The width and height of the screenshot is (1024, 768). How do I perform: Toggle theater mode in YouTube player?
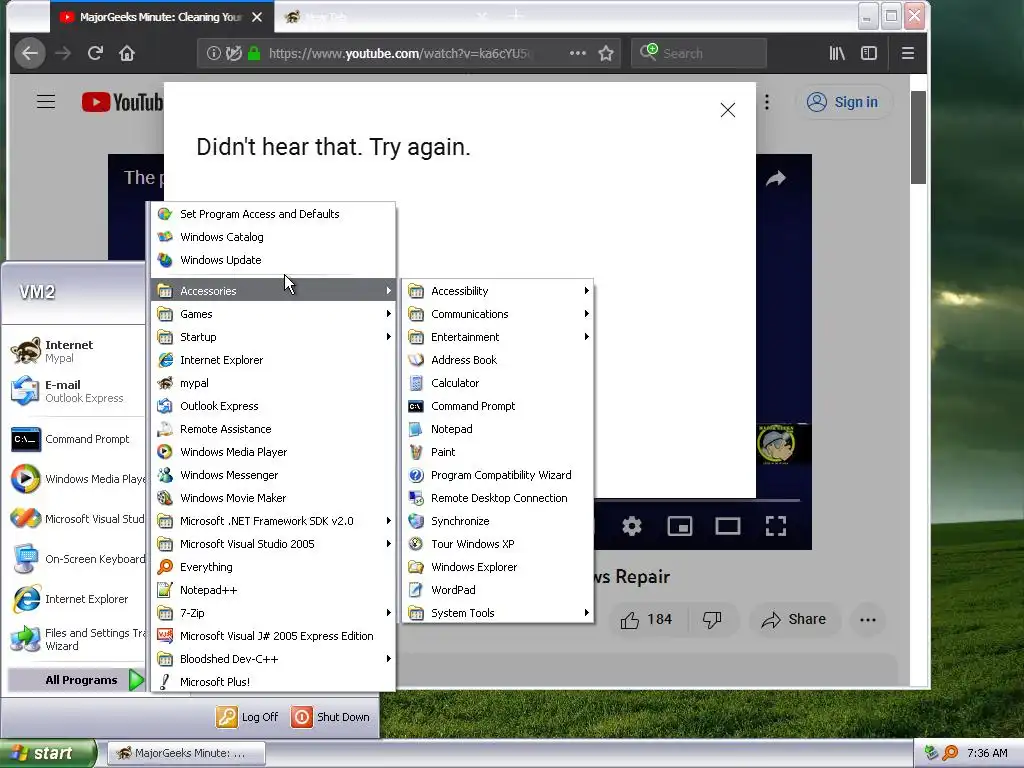[728, 526]
